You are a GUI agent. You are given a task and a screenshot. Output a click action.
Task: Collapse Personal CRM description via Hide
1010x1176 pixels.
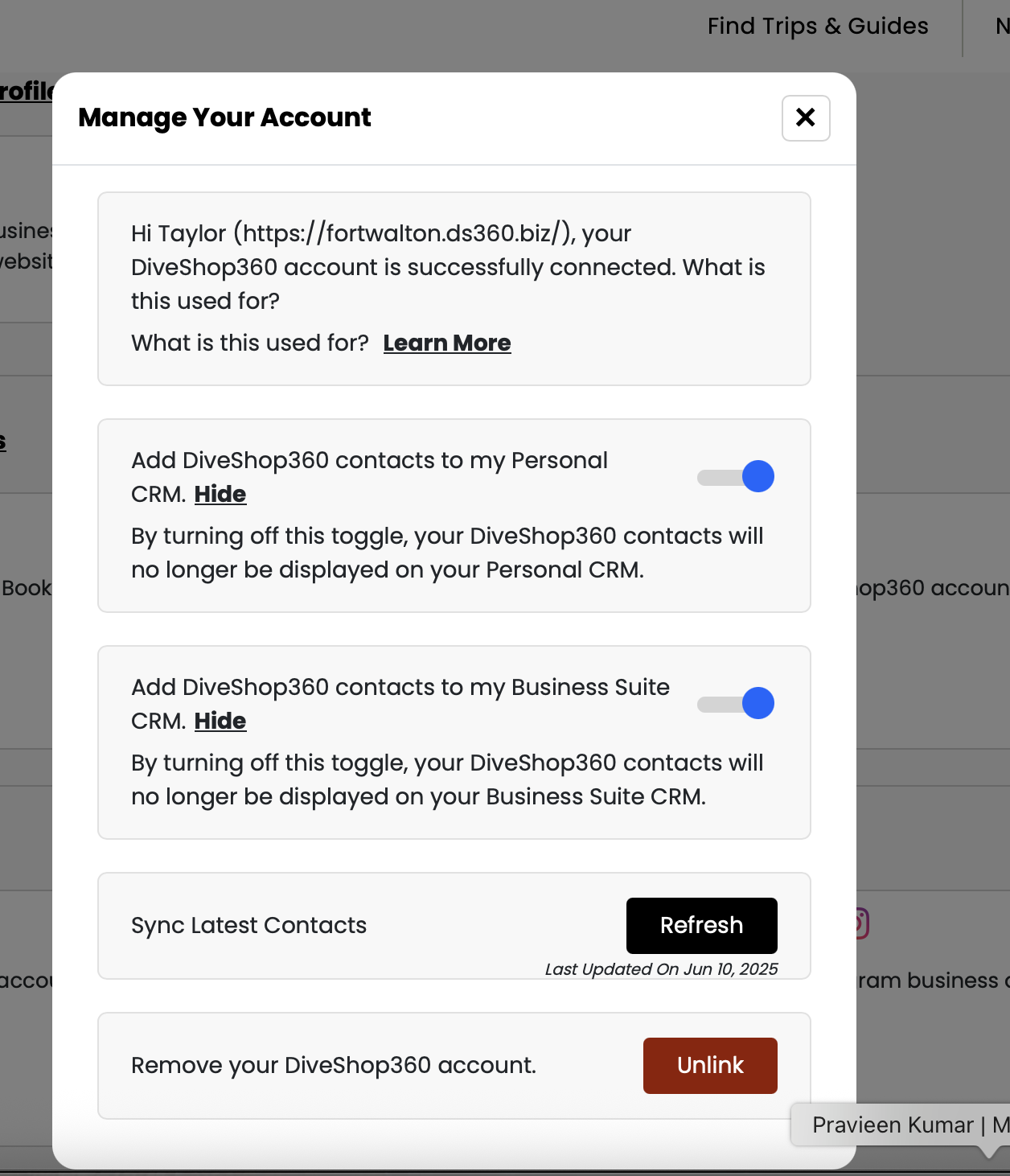(220, 495)
